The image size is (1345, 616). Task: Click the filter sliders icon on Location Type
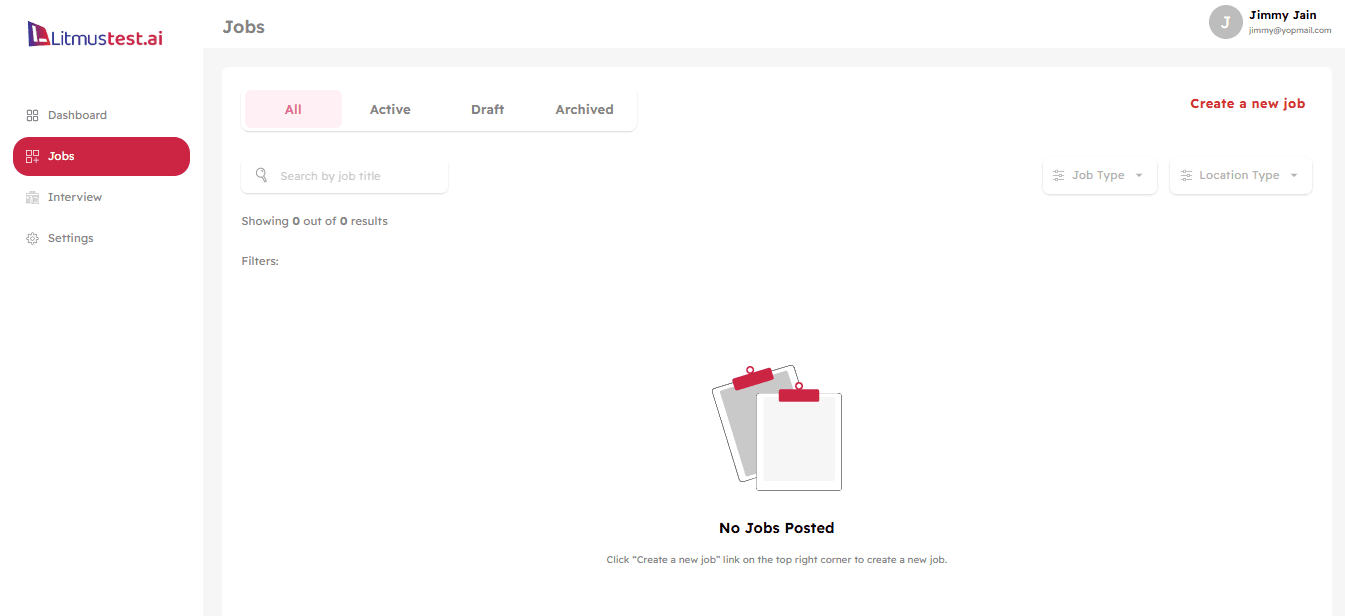click(x=1184, y=175)
